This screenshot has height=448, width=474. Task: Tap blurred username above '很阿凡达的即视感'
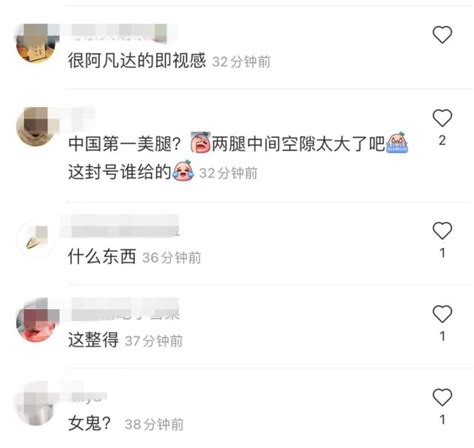(x=119, y=33)
